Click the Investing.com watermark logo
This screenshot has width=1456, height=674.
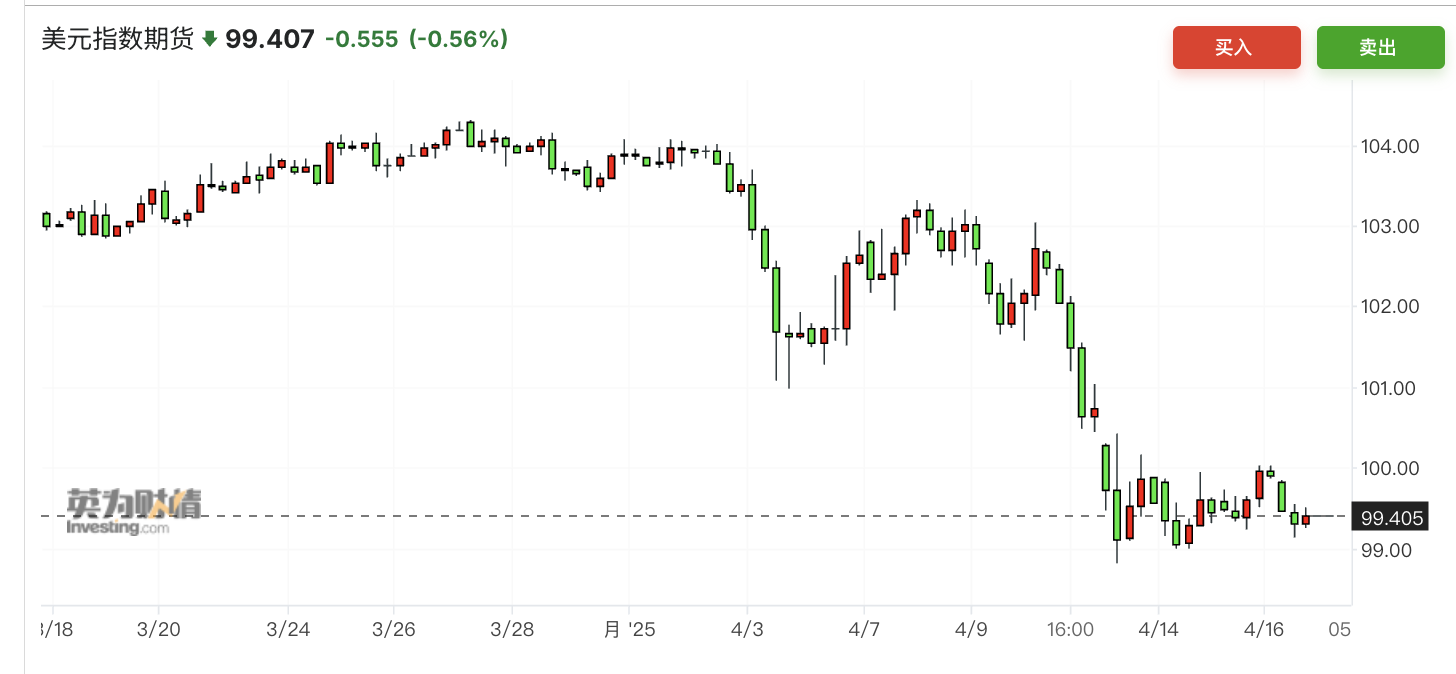tap(133, 511)
